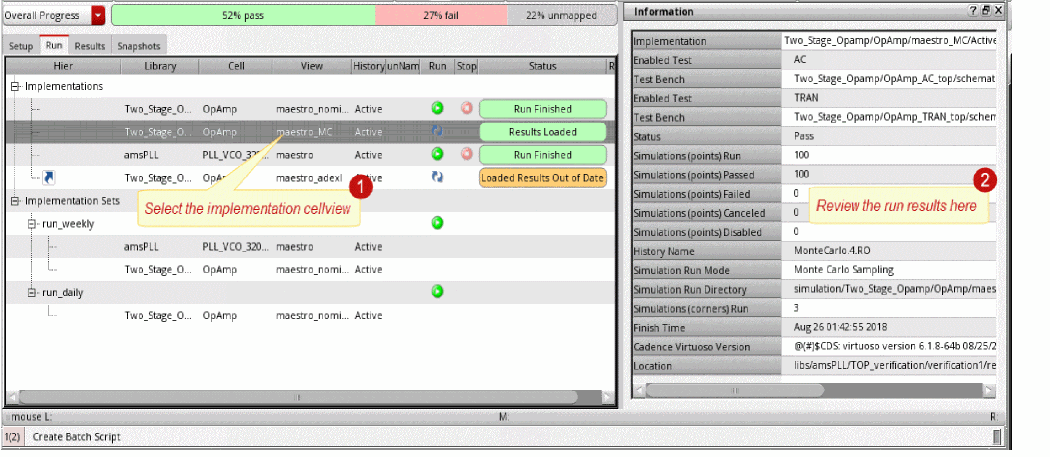Collapse the Implementations tree node
The height and width of the screenshot is (457, 1050).
click(15, 86)
